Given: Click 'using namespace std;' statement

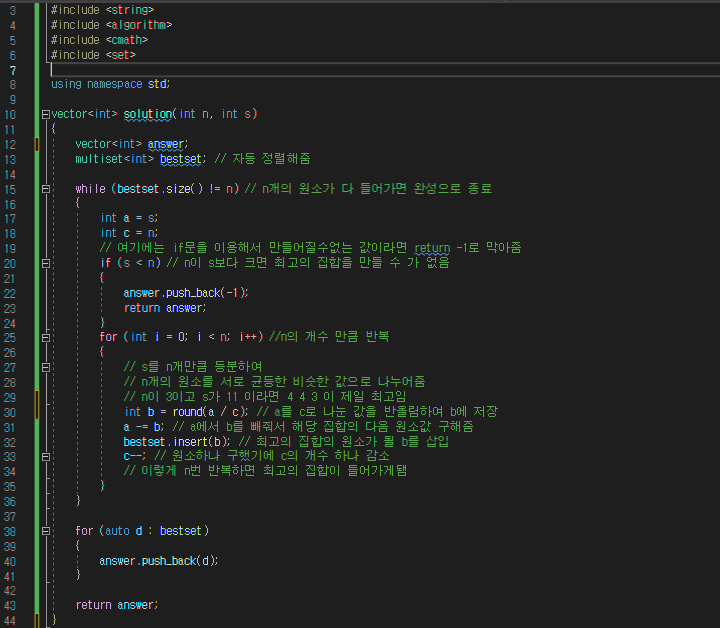Looking at the screenshot, I should (x=110, y=84).
